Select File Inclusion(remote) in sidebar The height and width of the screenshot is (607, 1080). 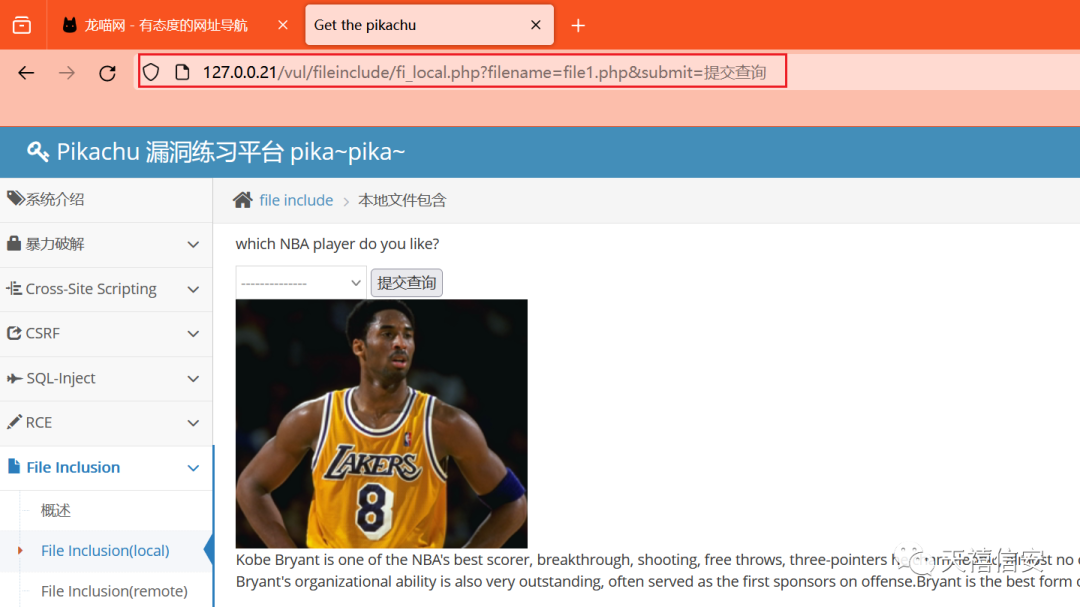pyautogui.click(x=114, y=591)
